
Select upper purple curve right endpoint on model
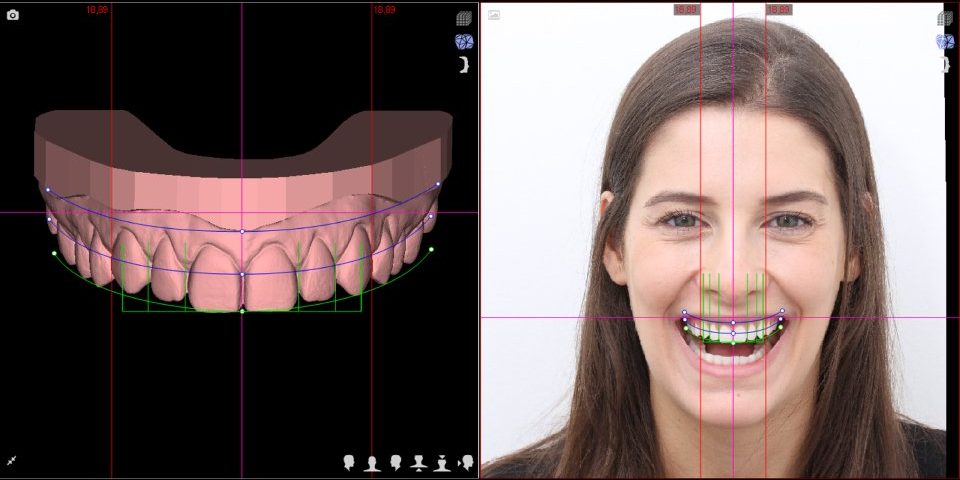click(x=438, y=184)
